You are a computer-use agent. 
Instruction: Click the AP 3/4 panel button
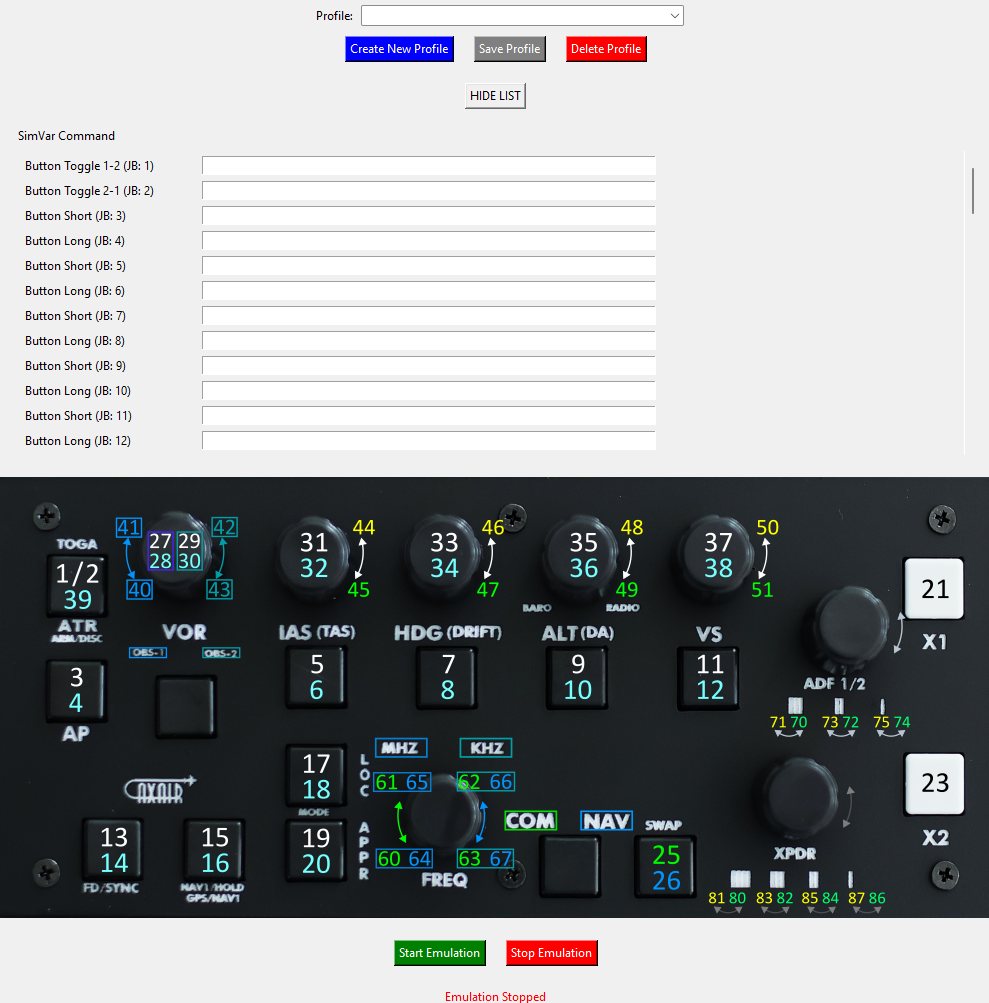76,691
